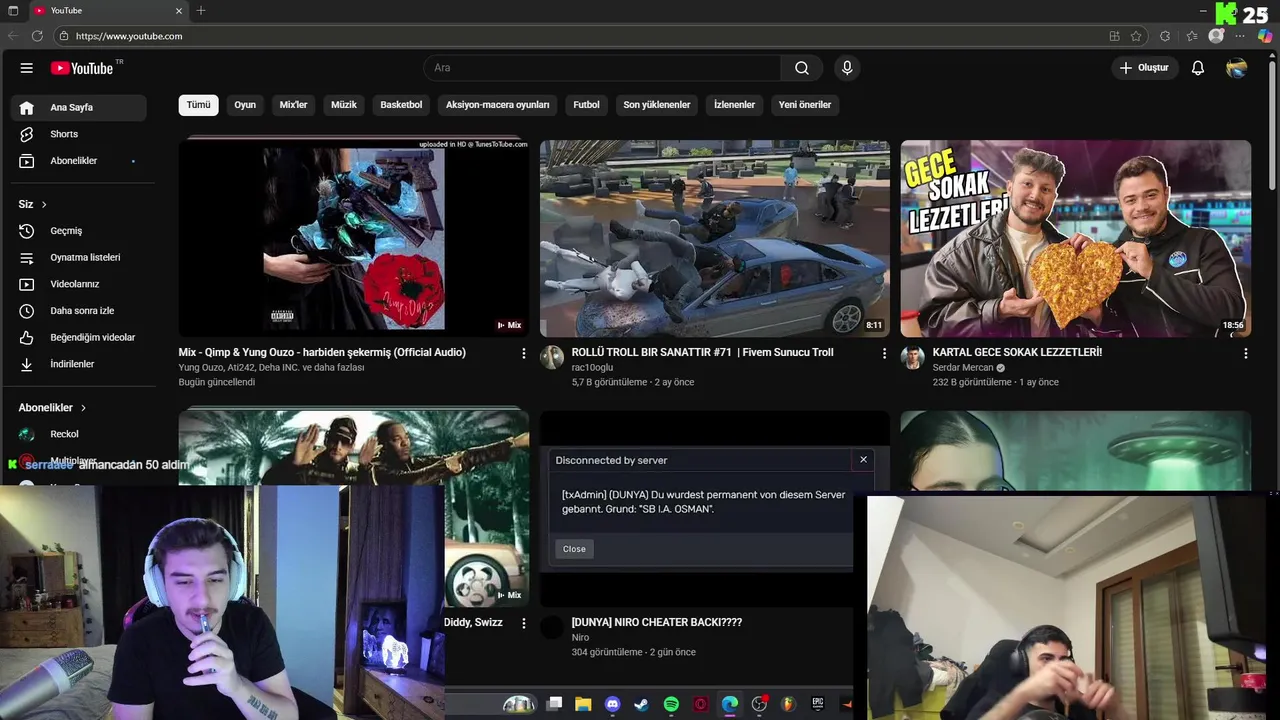
Task: Select the Futbol filter chip
Action: coord(586,105)
